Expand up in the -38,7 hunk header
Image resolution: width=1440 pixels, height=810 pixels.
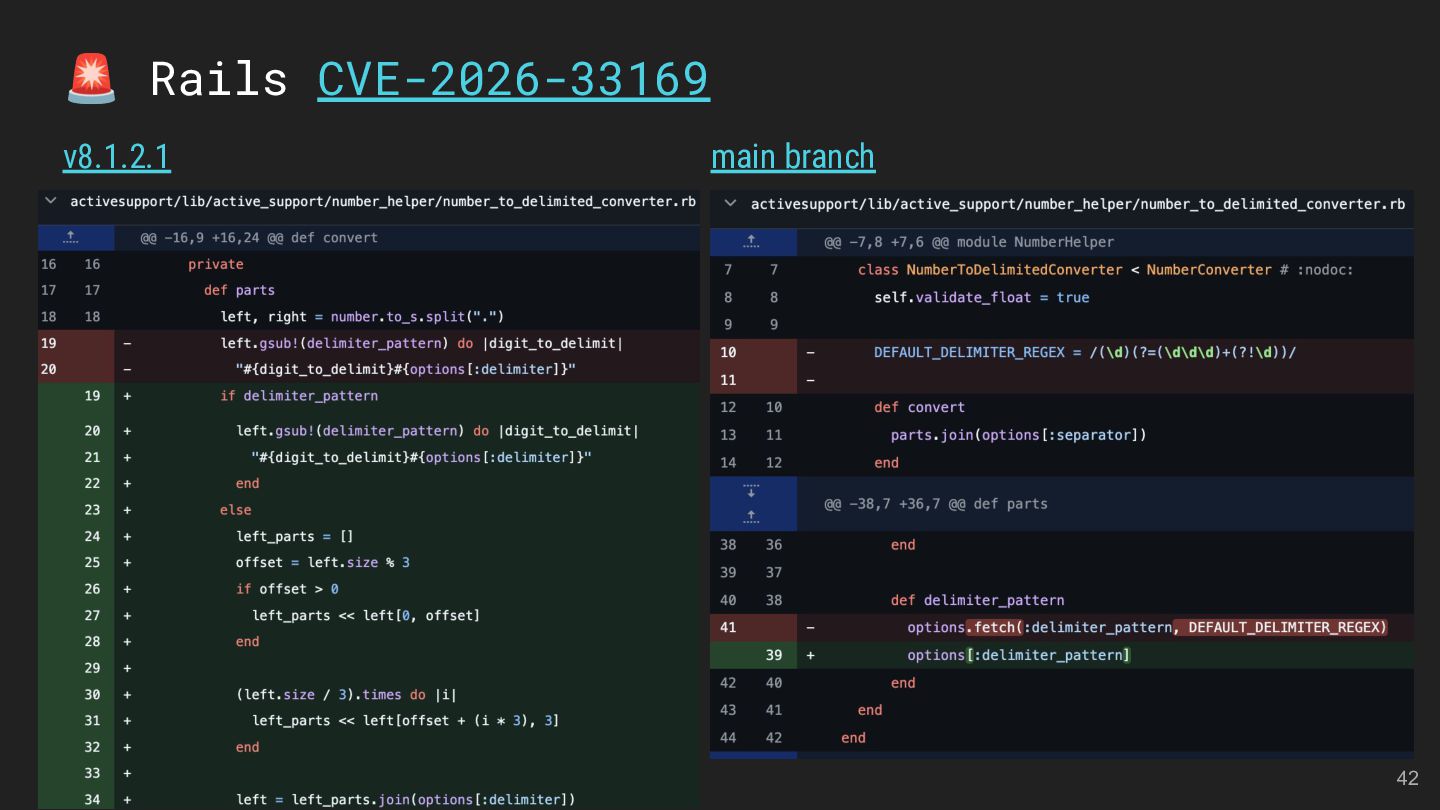click(x=752, y=516)
